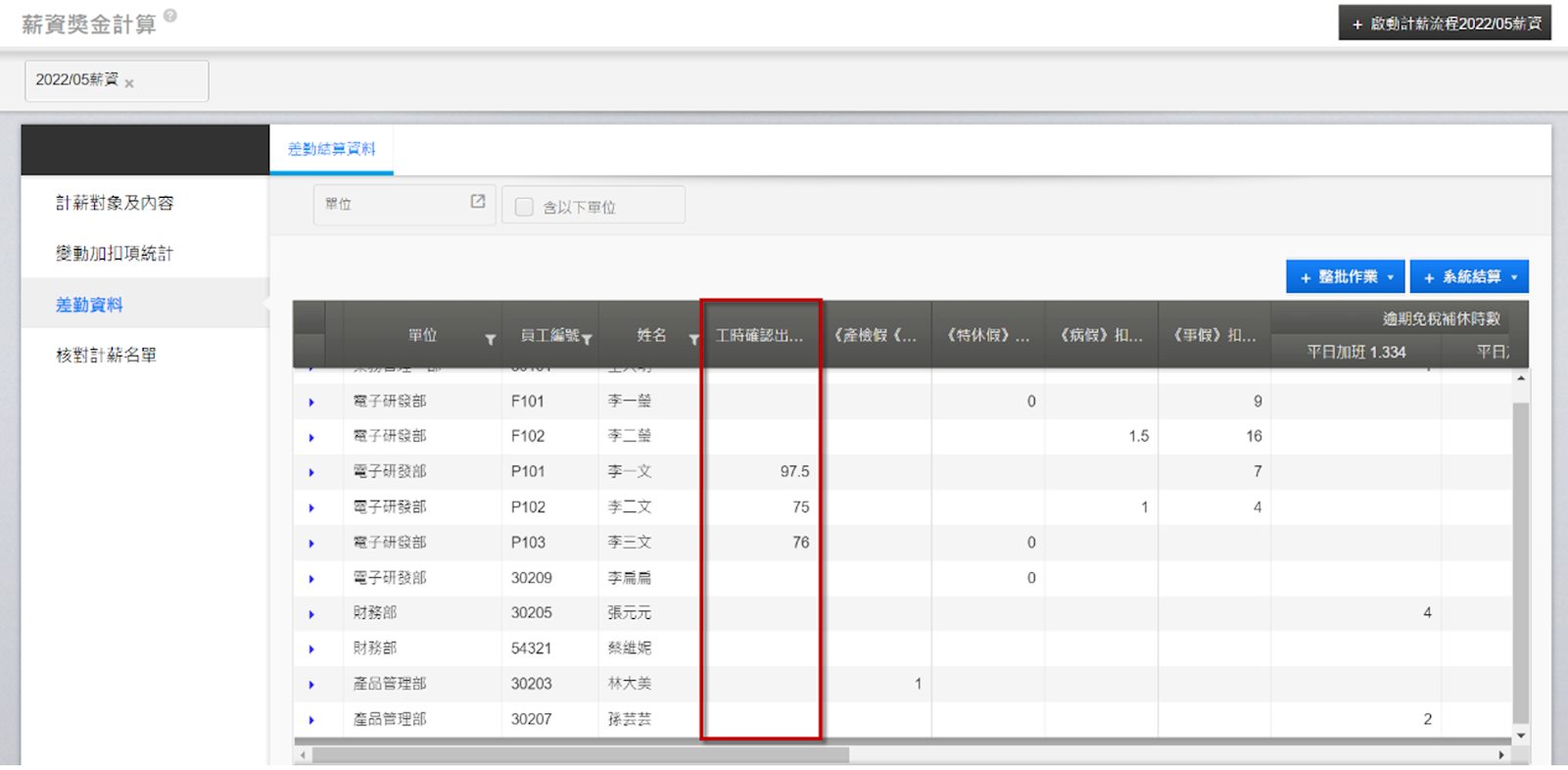Click the filter icon on 員工編號 column
1568x770 pixels.
(587, 339)
